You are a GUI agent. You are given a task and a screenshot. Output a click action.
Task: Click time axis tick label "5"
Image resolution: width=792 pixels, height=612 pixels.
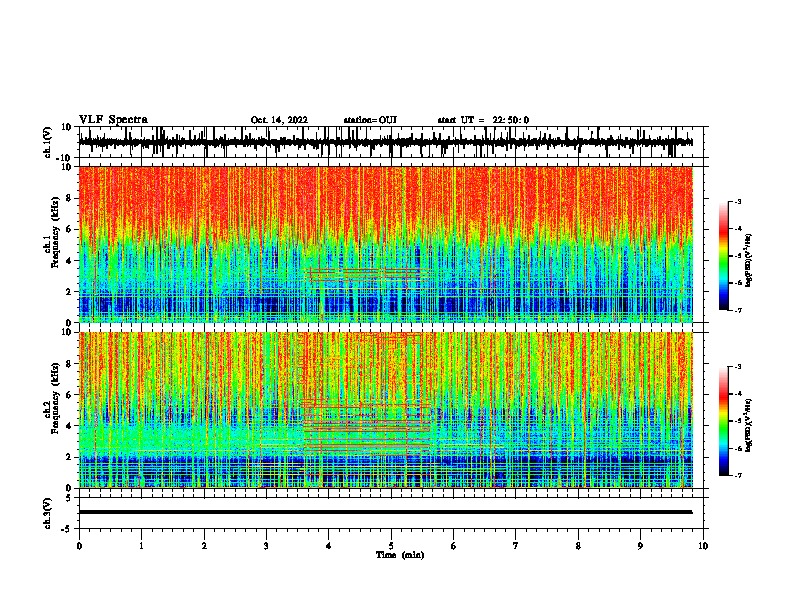[391, 546]
